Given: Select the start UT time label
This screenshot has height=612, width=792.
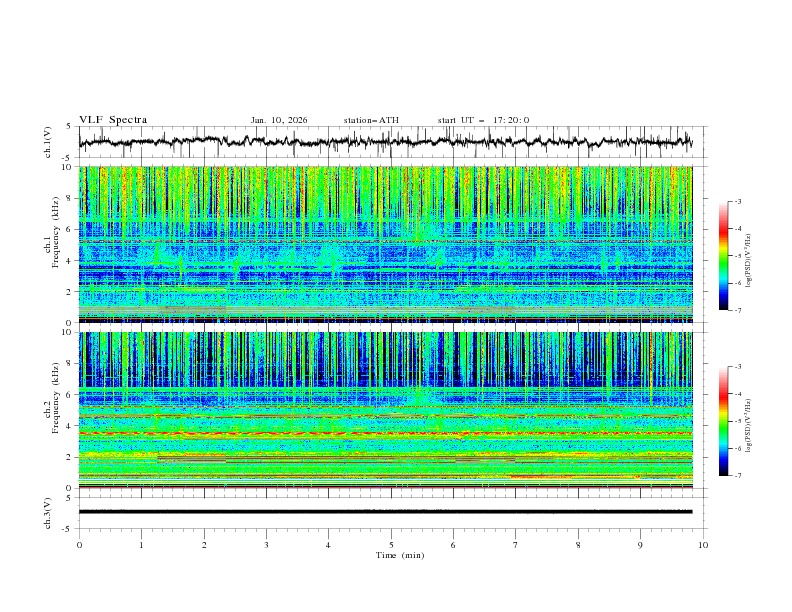Looking at the screenshot, I should [x=483, y=120].
